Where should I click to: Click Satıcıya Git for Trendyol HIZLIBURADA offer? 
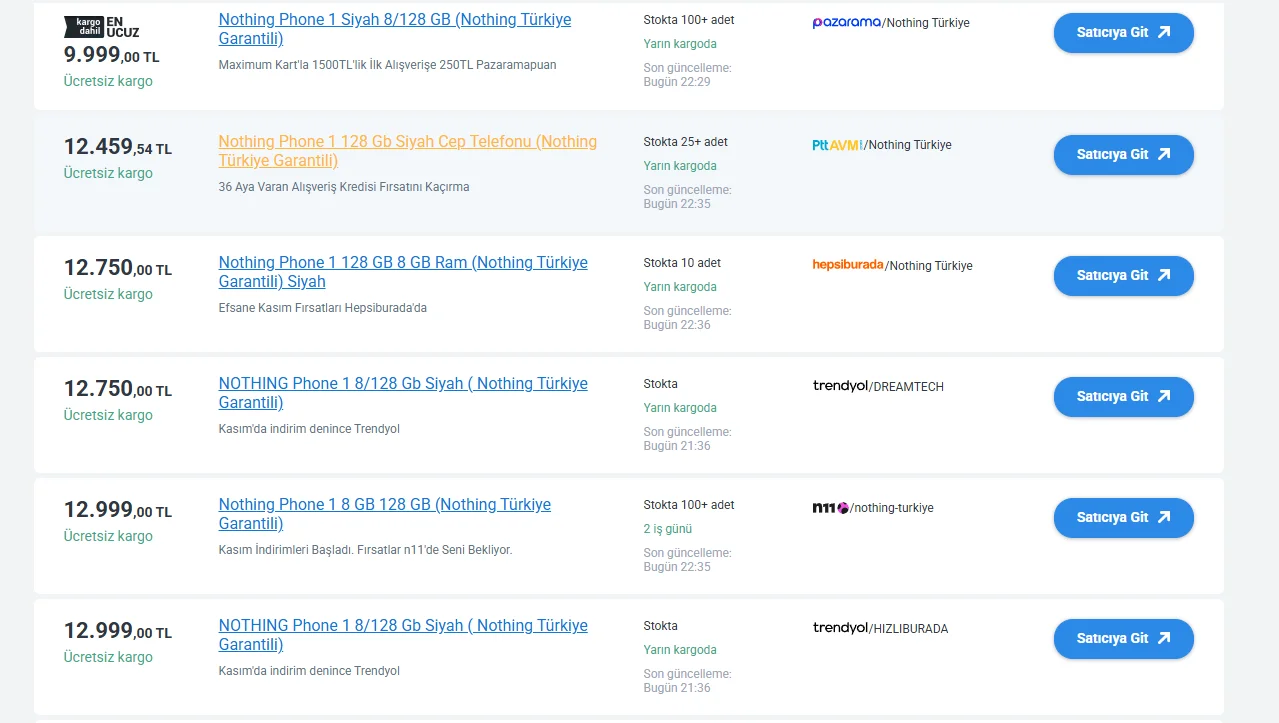[x=1123, y=639]
